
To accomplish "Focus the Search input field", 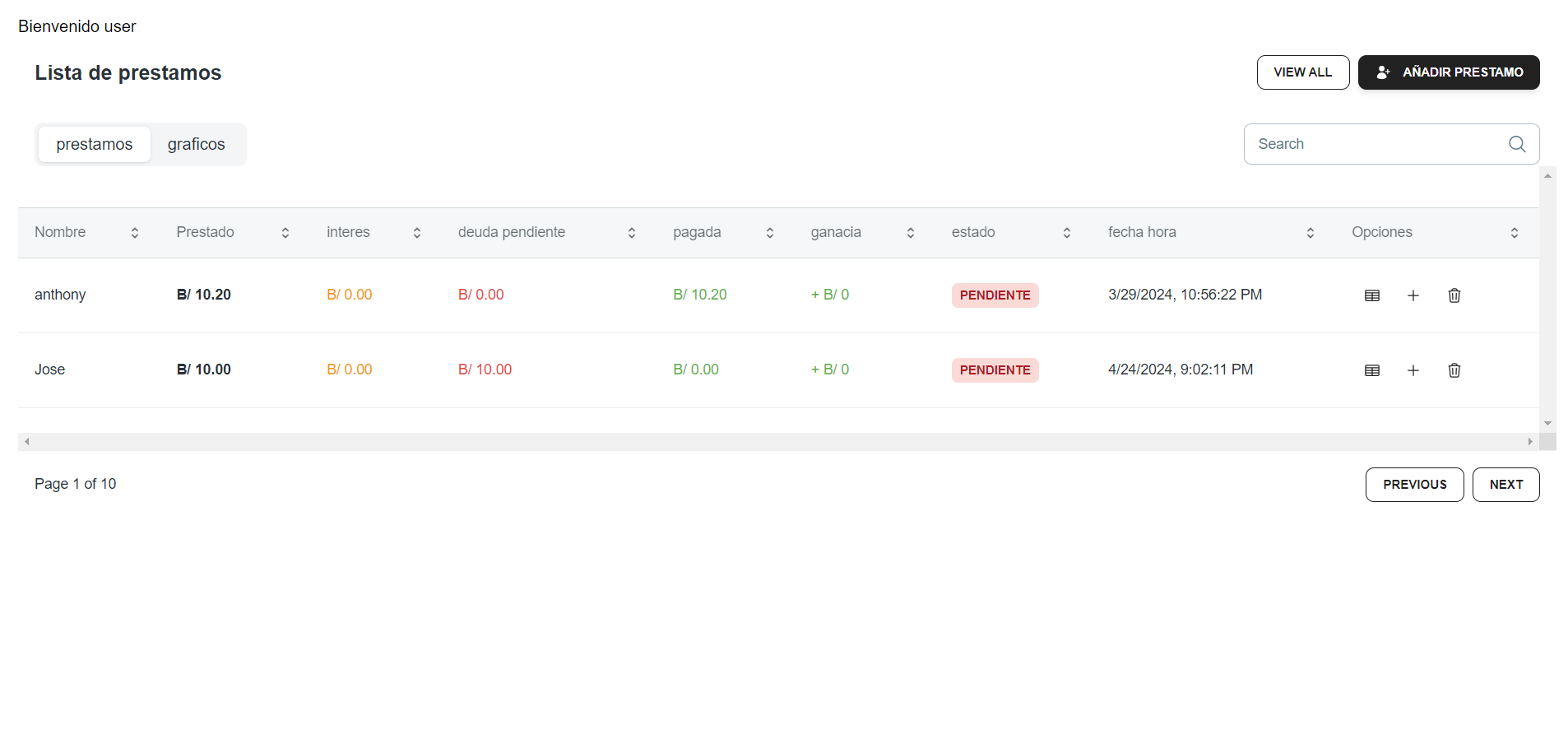I will click(x=1374, y=144).
